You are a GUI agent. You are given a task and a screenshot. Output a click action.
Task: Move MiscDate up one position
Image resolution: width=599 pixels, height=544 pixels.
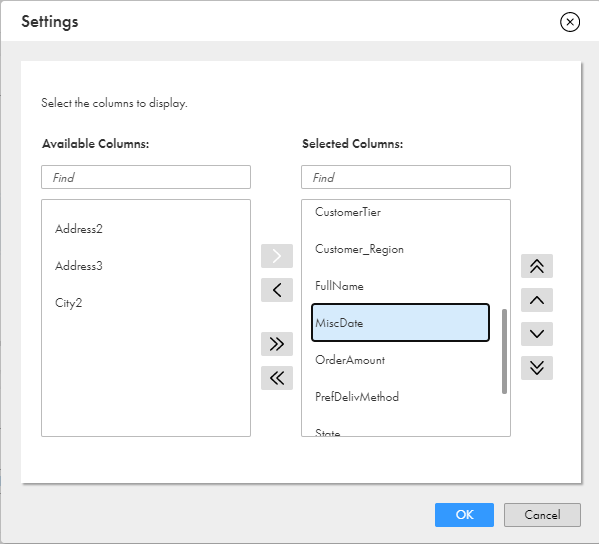pyautogui.click(x=537, y=300)
